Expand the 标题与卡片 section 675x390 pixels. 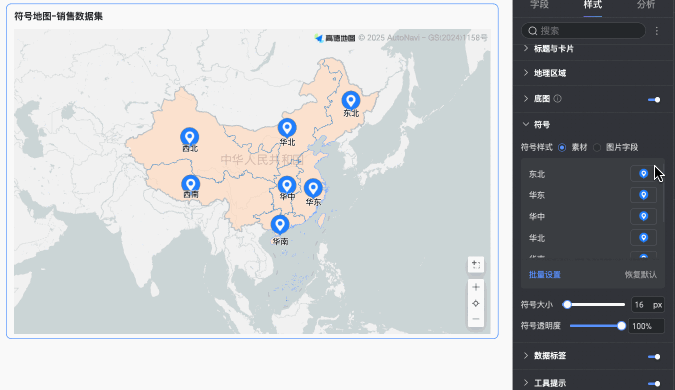(554, 49)
